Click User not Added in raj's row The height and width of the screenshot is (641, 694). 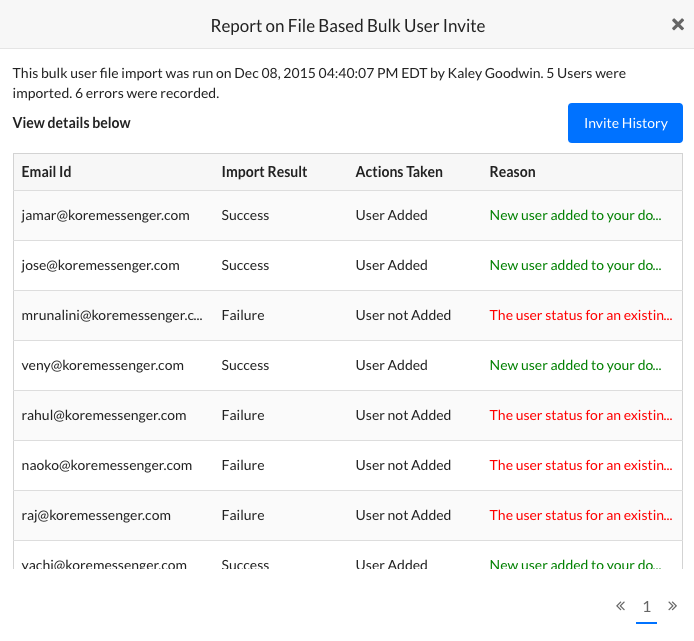403,515
